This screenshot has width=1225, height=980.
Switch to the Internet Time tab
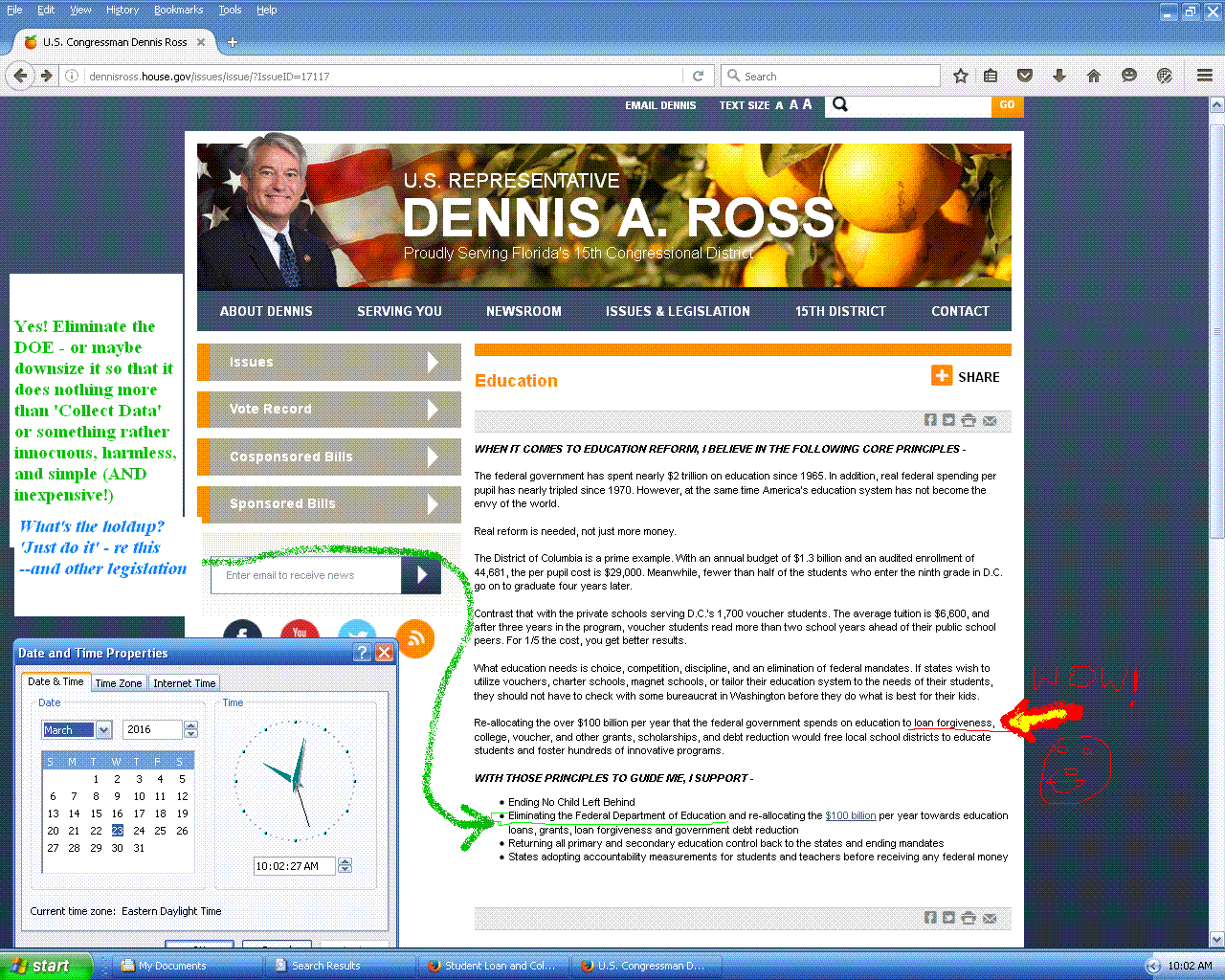[x=185, y=682]
